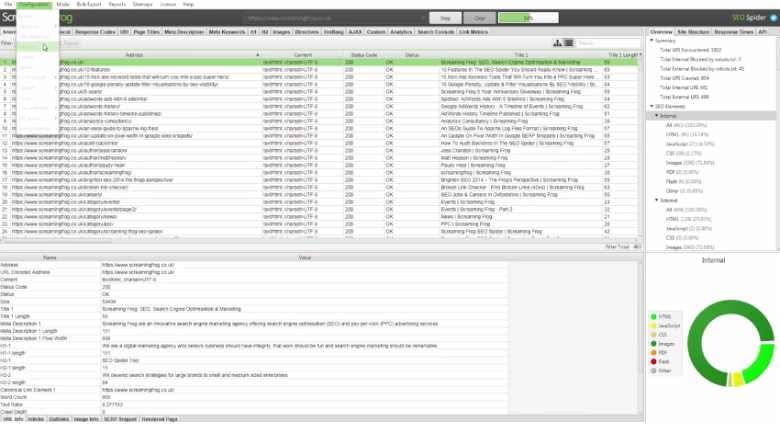
Task: Select Internal HTML in overview tree
Action: tap(687, 134)
